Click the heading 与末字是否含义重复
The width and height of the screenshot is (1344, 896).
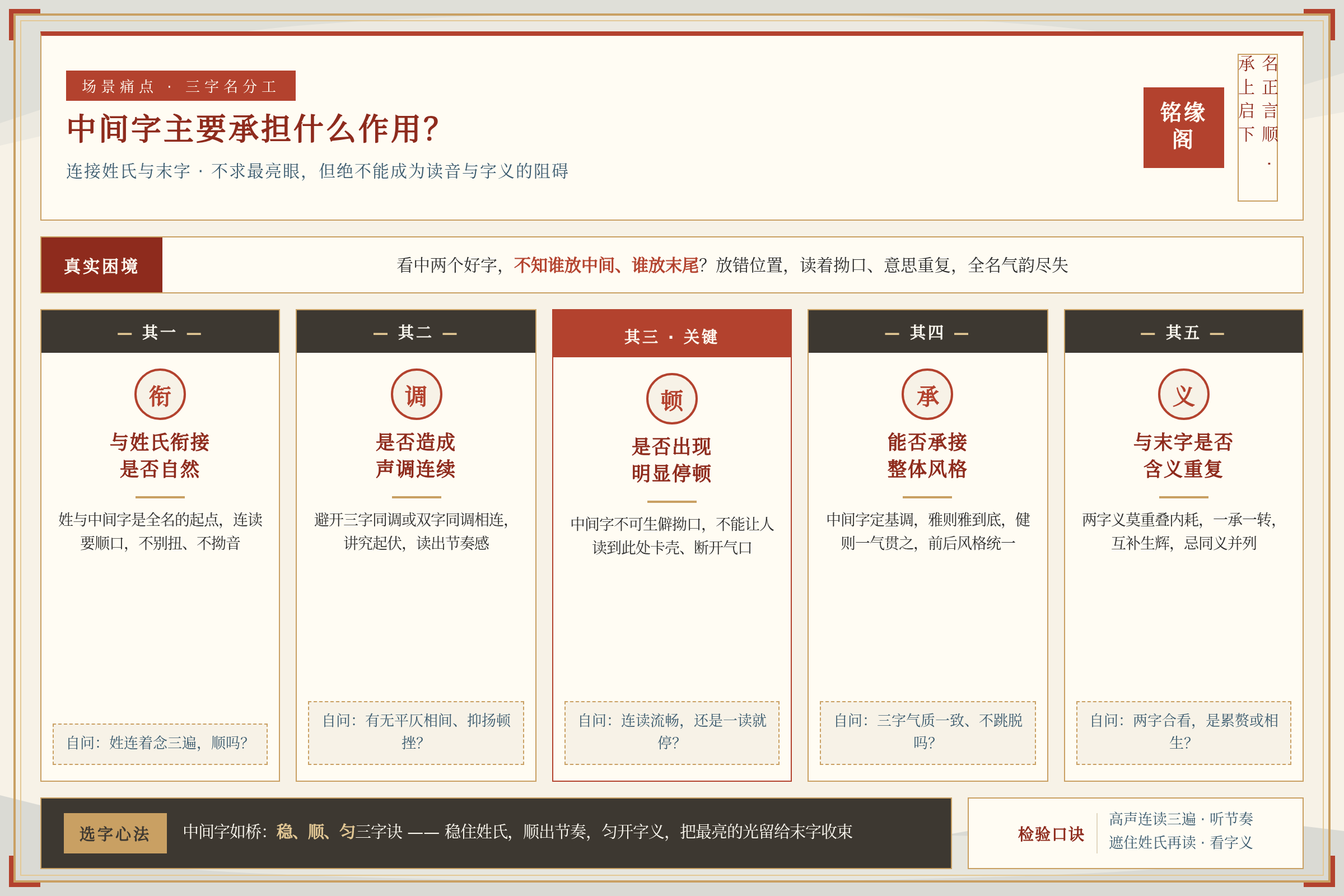(1183, 455)
